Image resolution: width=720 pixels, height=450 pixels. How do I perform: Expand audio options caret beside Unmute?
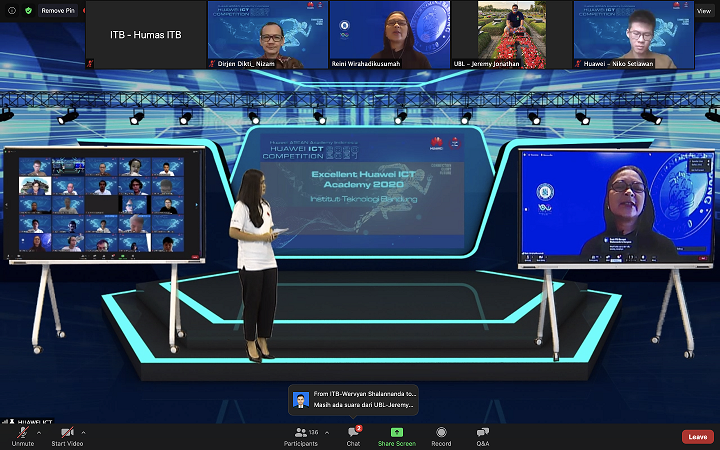pos(39,433)
